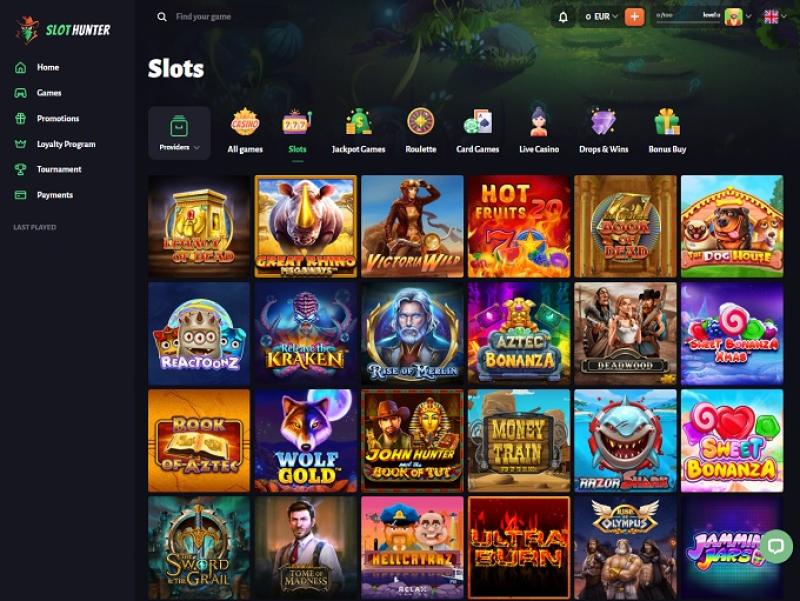The height and width of the screenshot is (601, 800).
Task: Open the Jackpot Games money bag icon
Action: point(358,122)
